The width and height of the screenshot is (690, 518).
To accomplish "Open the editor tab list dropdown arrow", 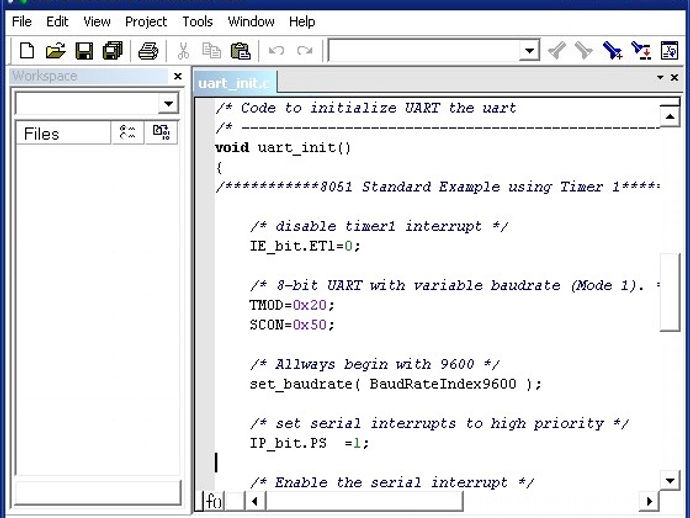I will point(660,77).
